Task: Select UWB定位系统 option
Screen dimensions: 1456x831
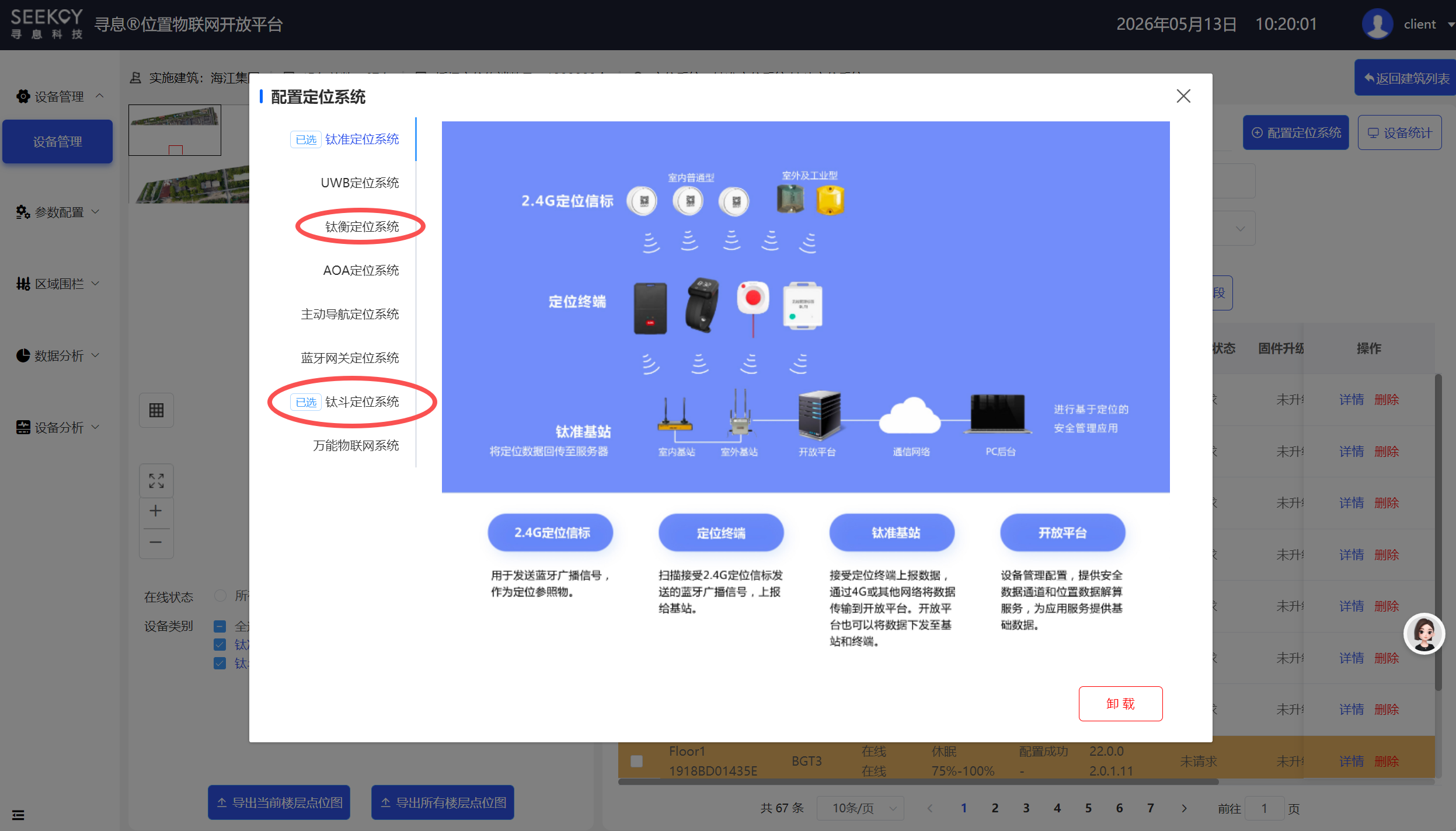Action: pyautogui.click(x=360, y=183)
